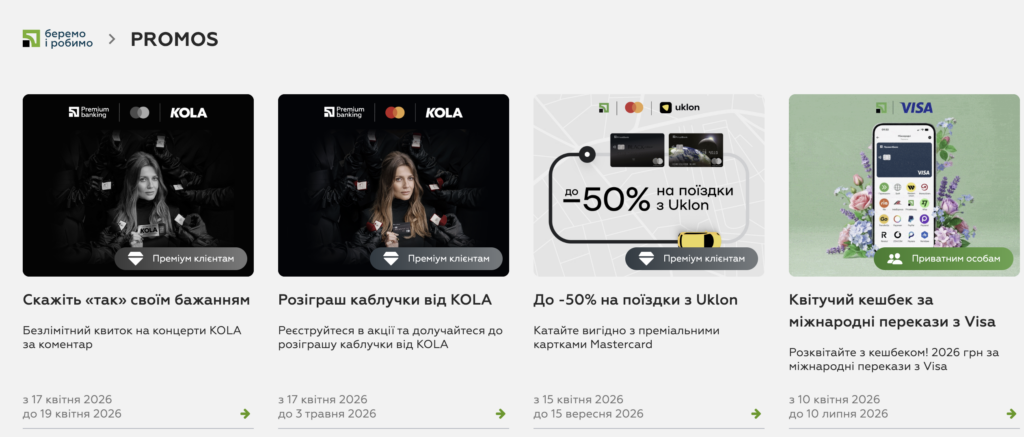Open the green arrow for ring giveaway promo
Viewport: 1024px width, 437px height.
pos(500,413)
